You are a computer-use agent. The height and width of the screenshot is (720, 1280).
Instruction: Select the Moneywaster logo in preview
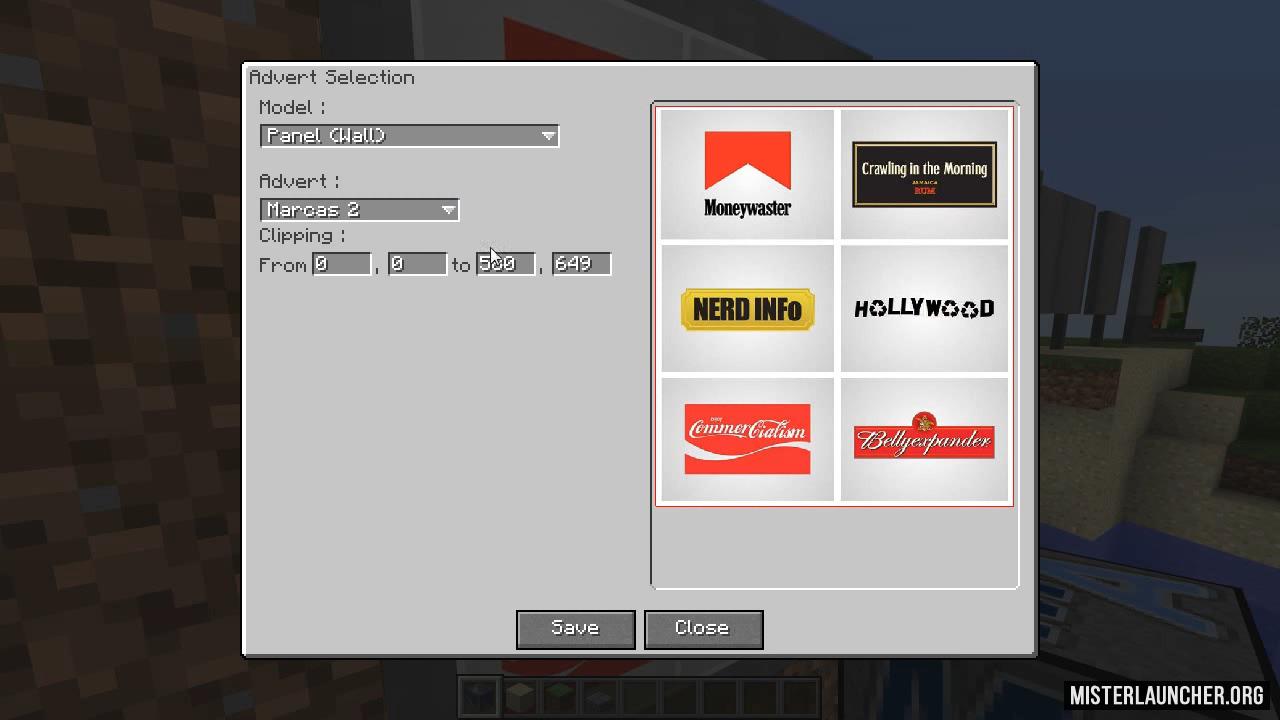pos(747,175)
